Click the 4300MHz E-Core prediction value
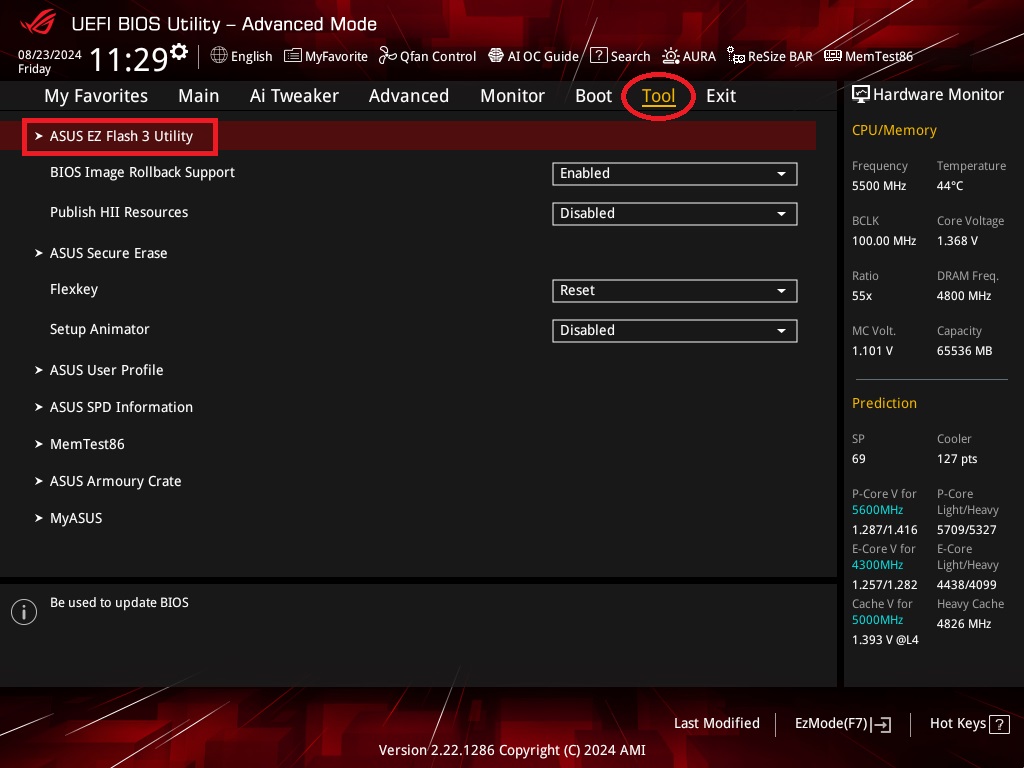The image size is (1024, 768). [877, 565]
